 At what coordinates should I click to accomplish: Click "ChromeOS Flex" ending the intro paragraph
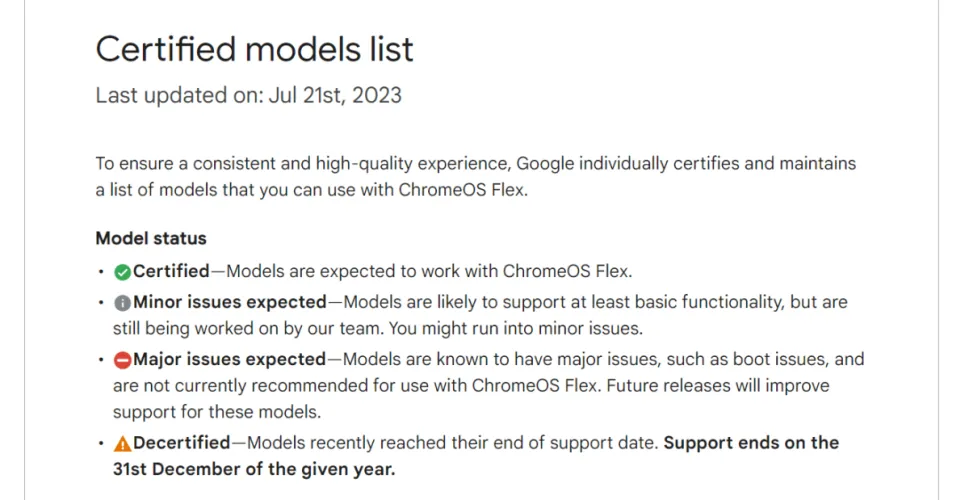pos(465,190)
